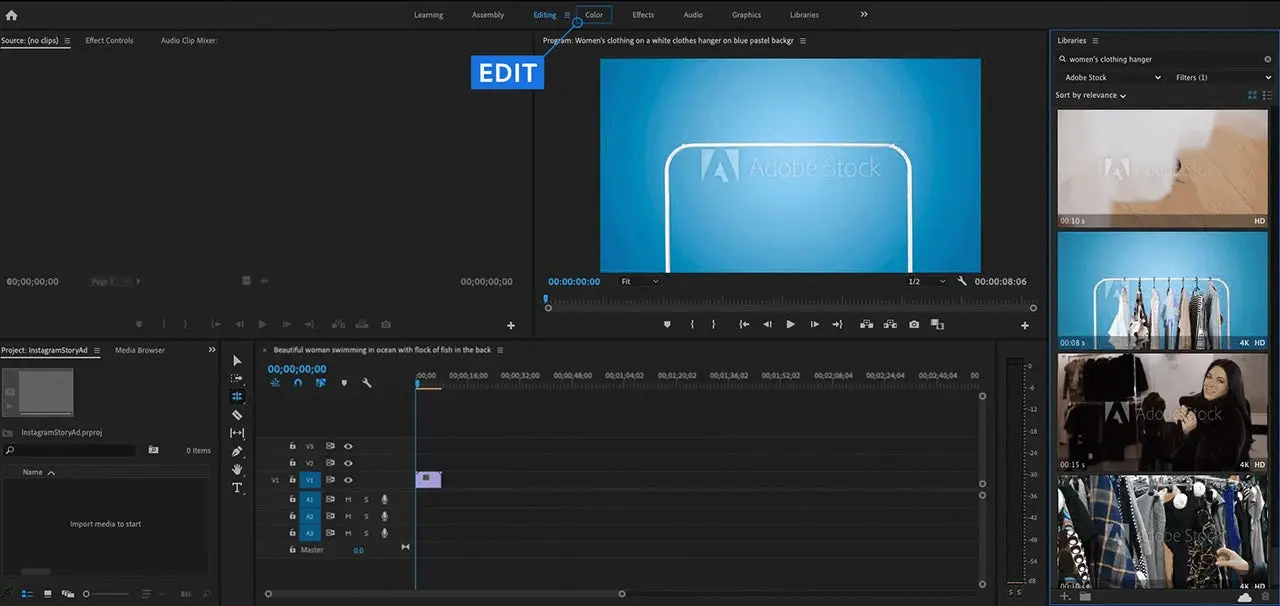This screenshot has height=606, width=1280.
Task: Click the blue EDIT button
Action: point(507,72)
